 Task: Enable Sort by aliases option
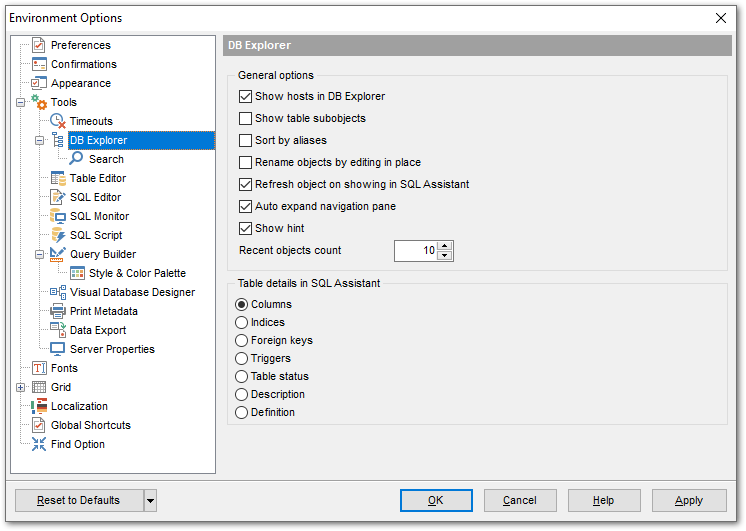pos(246,141)
